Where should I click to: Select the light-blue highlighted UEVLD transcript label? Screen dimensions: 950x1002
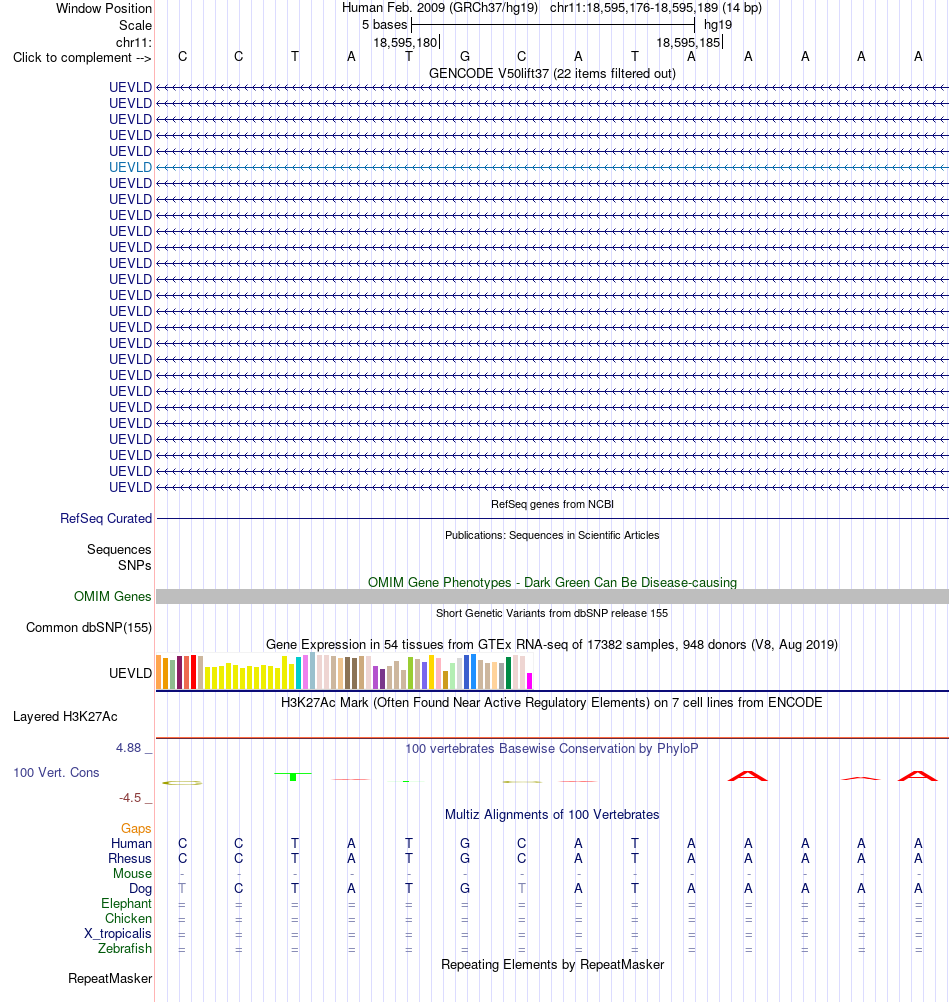[130, 167]
